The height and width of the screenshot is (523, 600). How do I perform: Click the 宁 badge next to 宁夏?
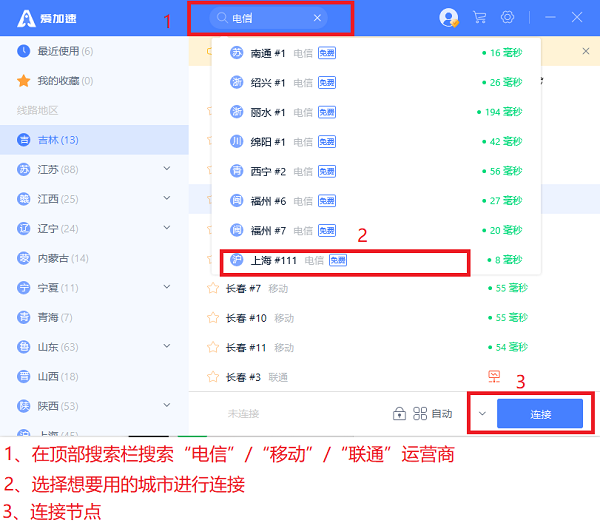[24, 288]
